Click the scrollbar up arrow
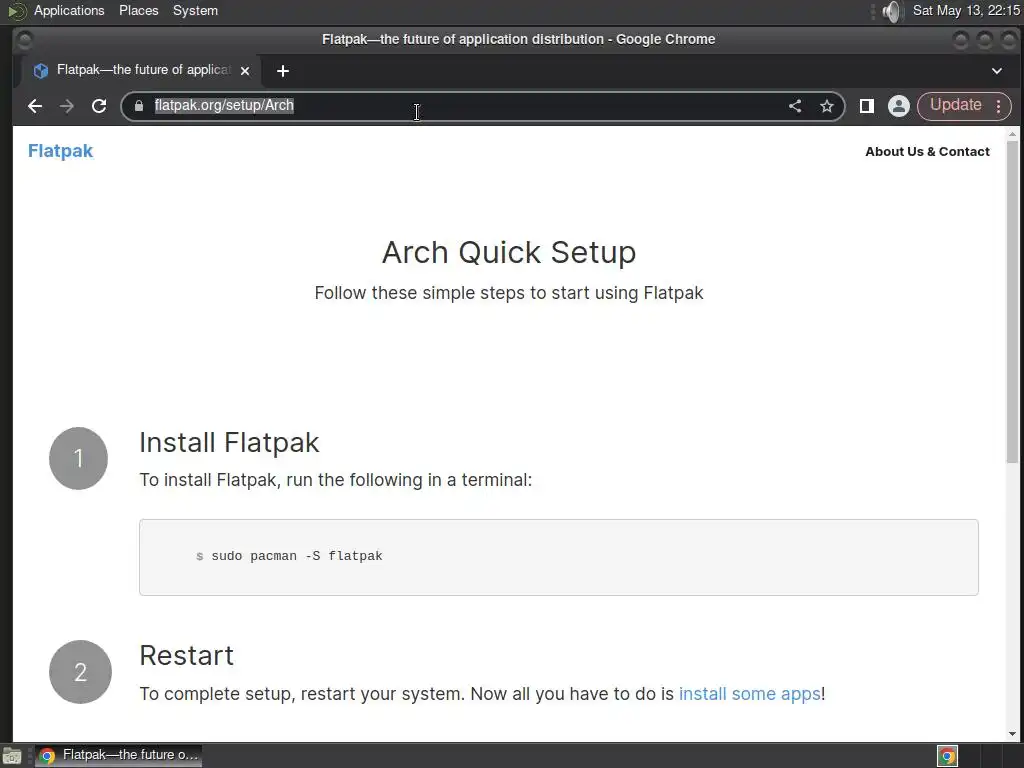Image resolution: width=1024 pixels, height=768 pixels. point(1012,134)
